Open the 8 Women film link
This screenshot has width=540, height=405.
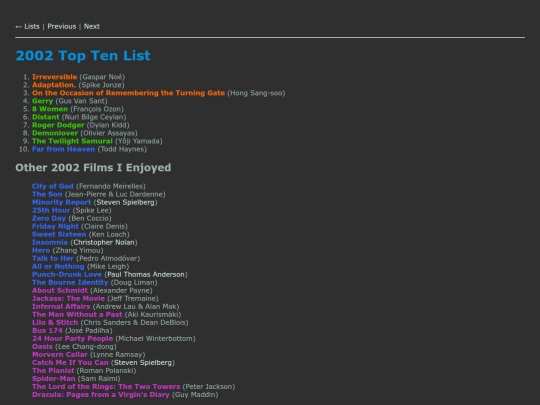pos(50,109)
